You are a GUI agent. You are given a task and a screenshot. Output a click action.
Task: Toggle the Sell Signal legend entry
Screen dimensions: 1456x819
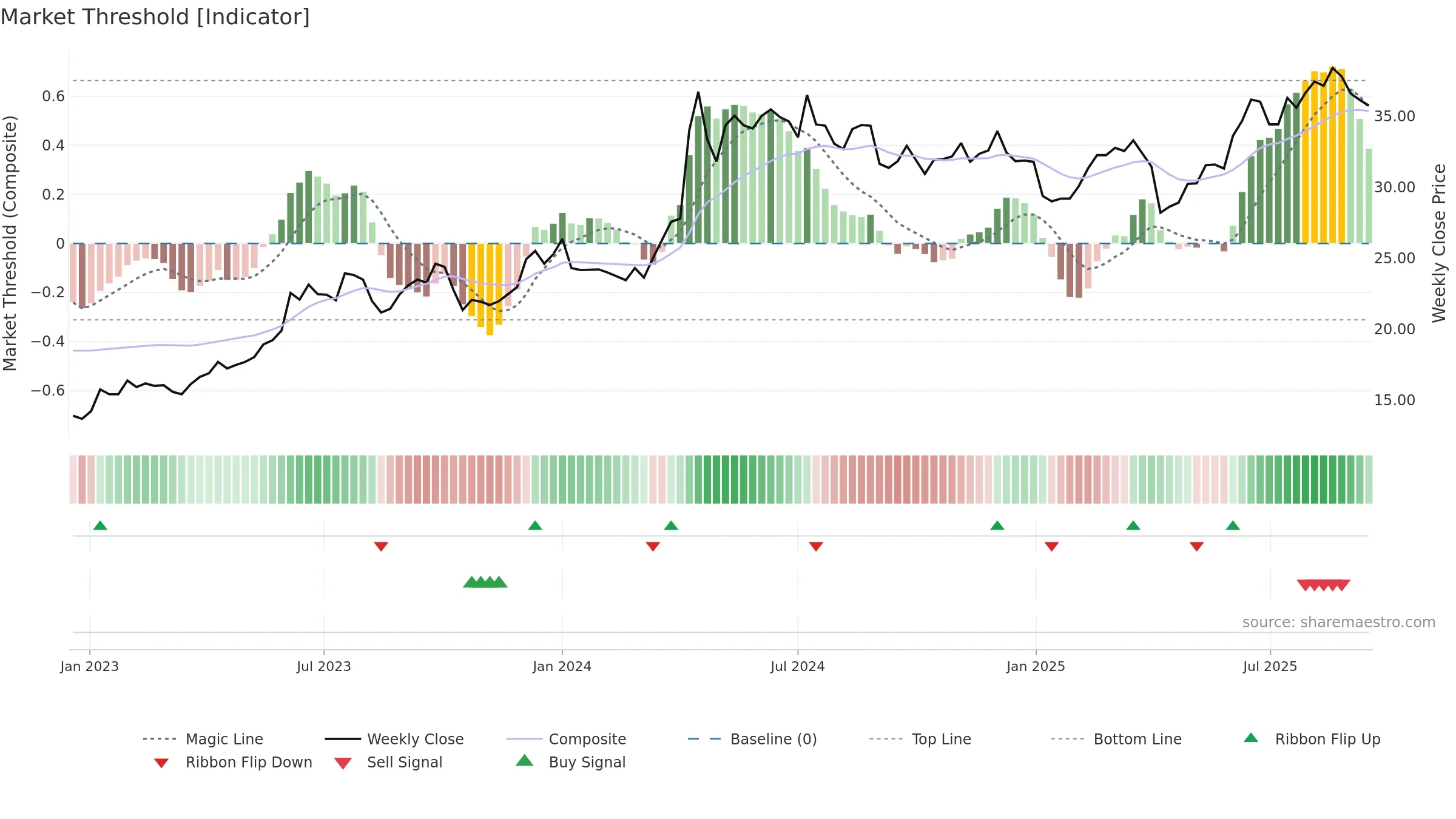pos(388,762)
